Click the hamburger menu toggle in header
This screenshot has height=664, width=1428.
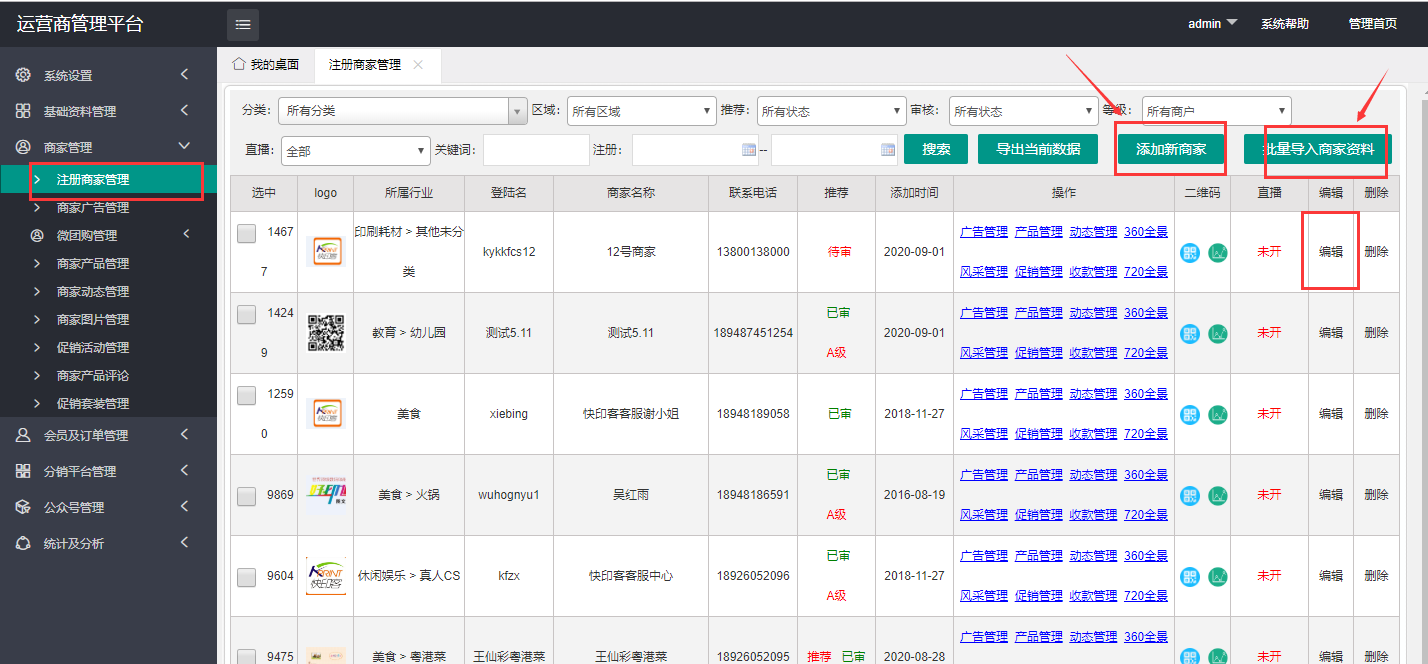click(x=242, y=25)
